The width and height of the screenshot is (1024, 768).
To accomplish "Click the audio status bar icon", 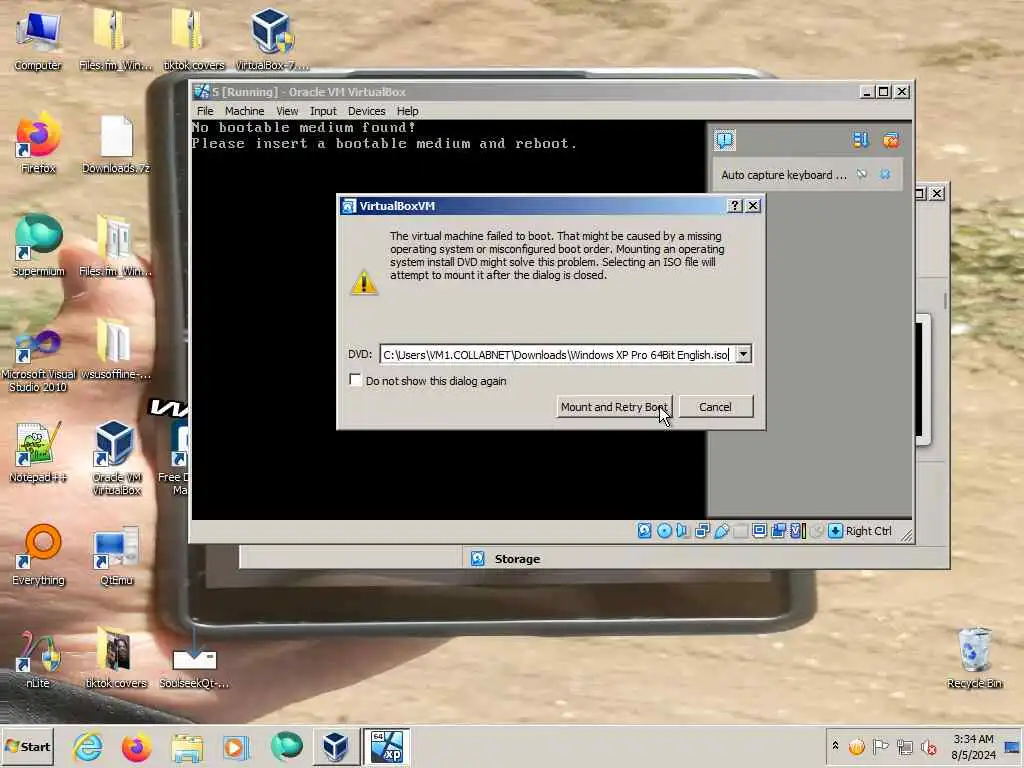I will tap(682, 531).
